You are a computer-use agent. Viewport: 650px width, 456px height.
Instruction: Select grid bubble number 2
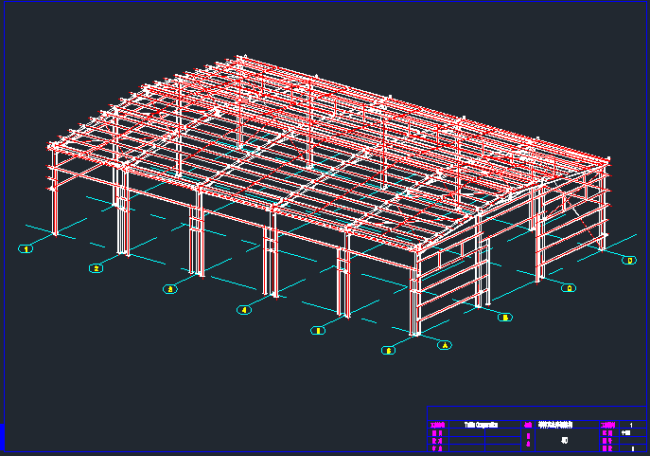pyautogui.click(x=97, y=268)
